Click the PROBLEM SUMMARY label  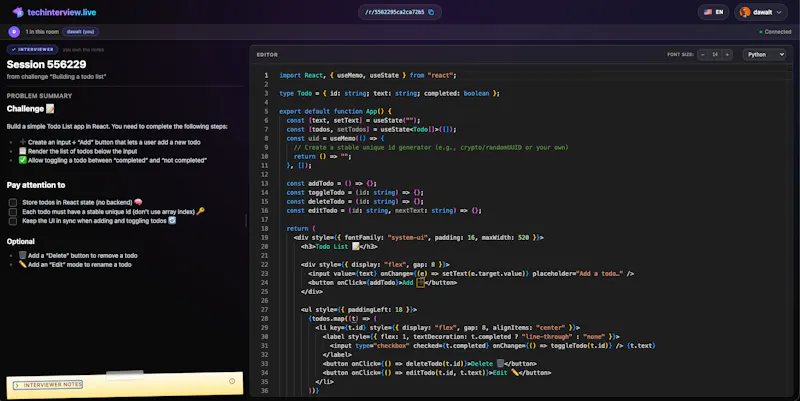click(39, 96)
